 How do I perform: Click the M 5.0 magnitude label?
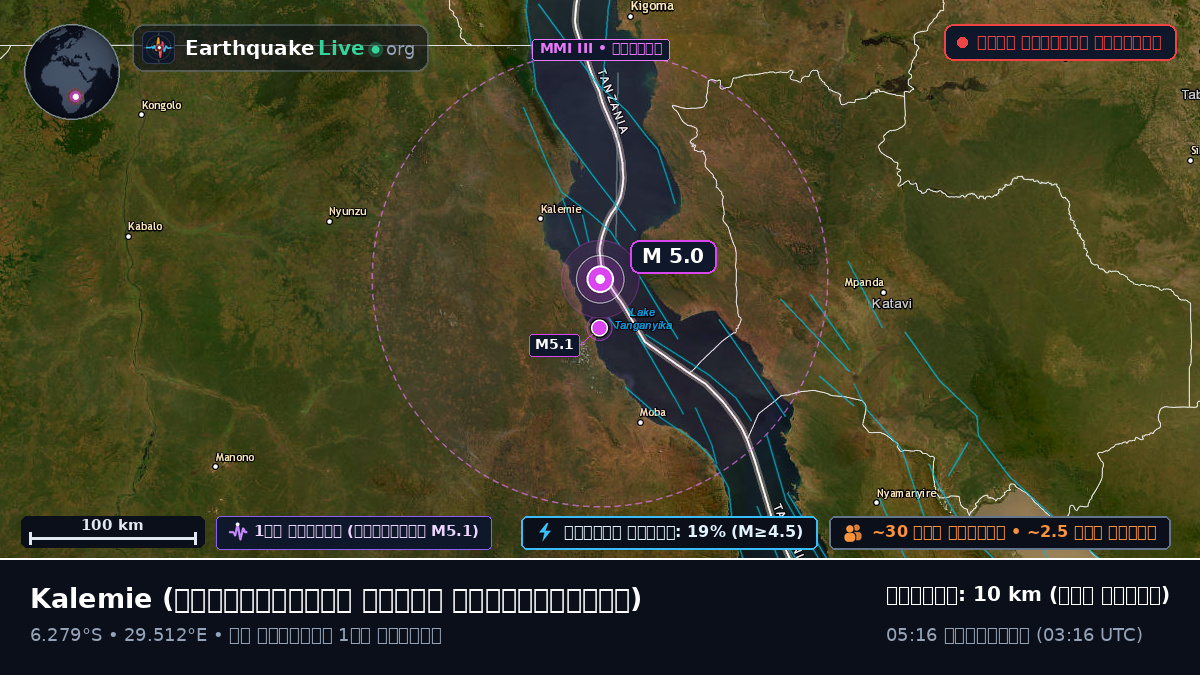[x=673, y=257]
